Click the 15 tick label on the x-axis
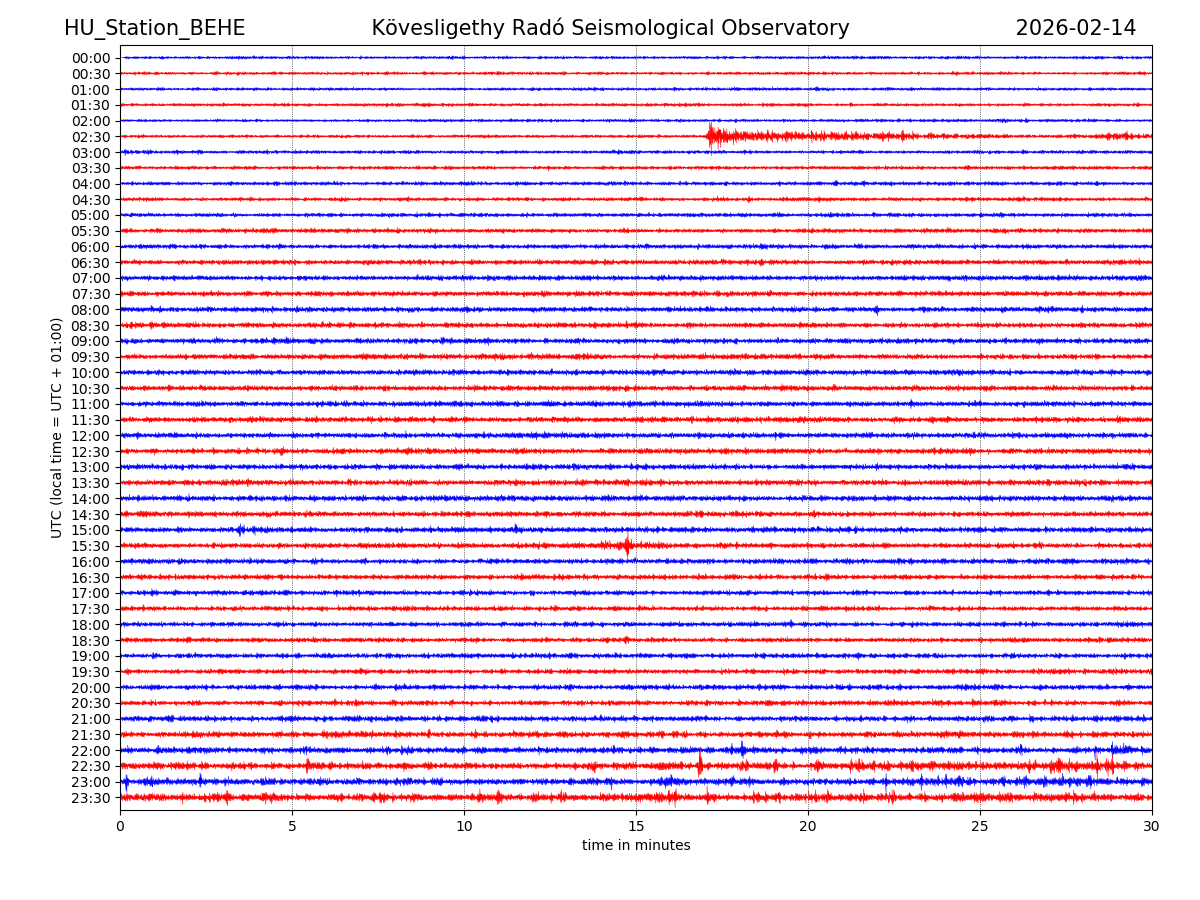1200x900 pixels. point(636,826)
